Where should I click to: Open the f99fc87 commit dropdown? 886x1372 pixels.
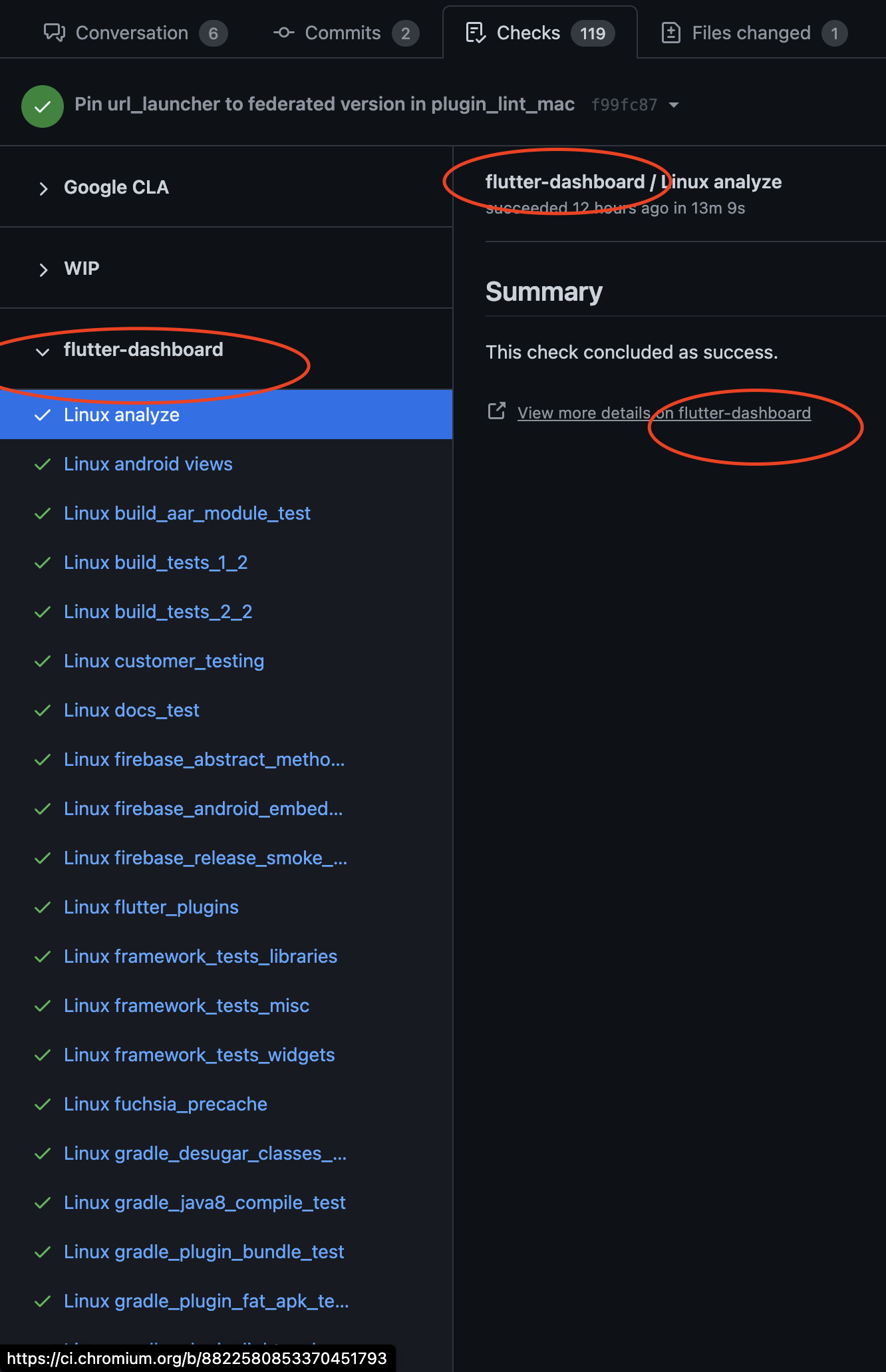click(x=674, y=104)
